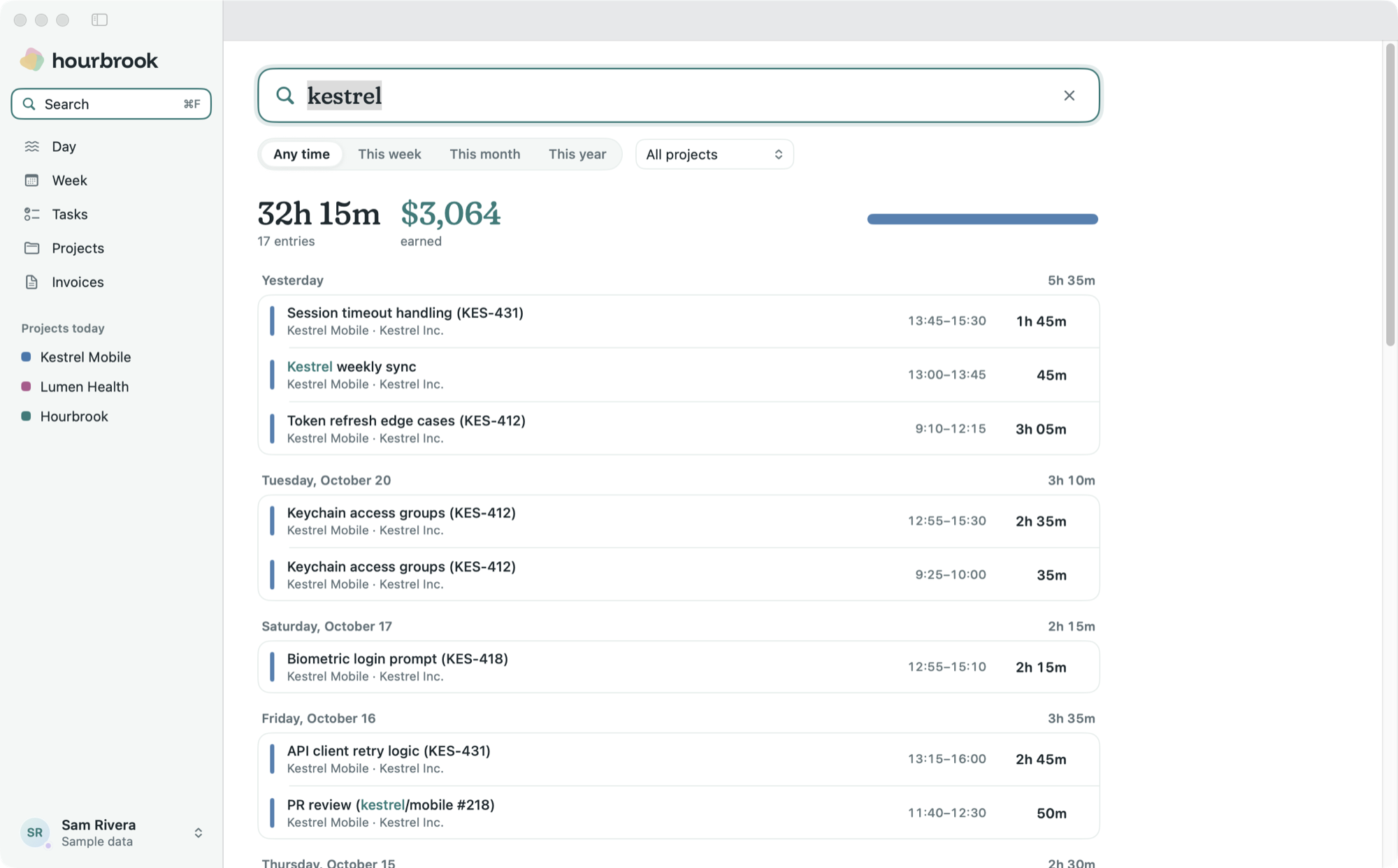Click the $3,064 earned total
This screenshot has height=868, width=1398.
click(x=450, y=213)
